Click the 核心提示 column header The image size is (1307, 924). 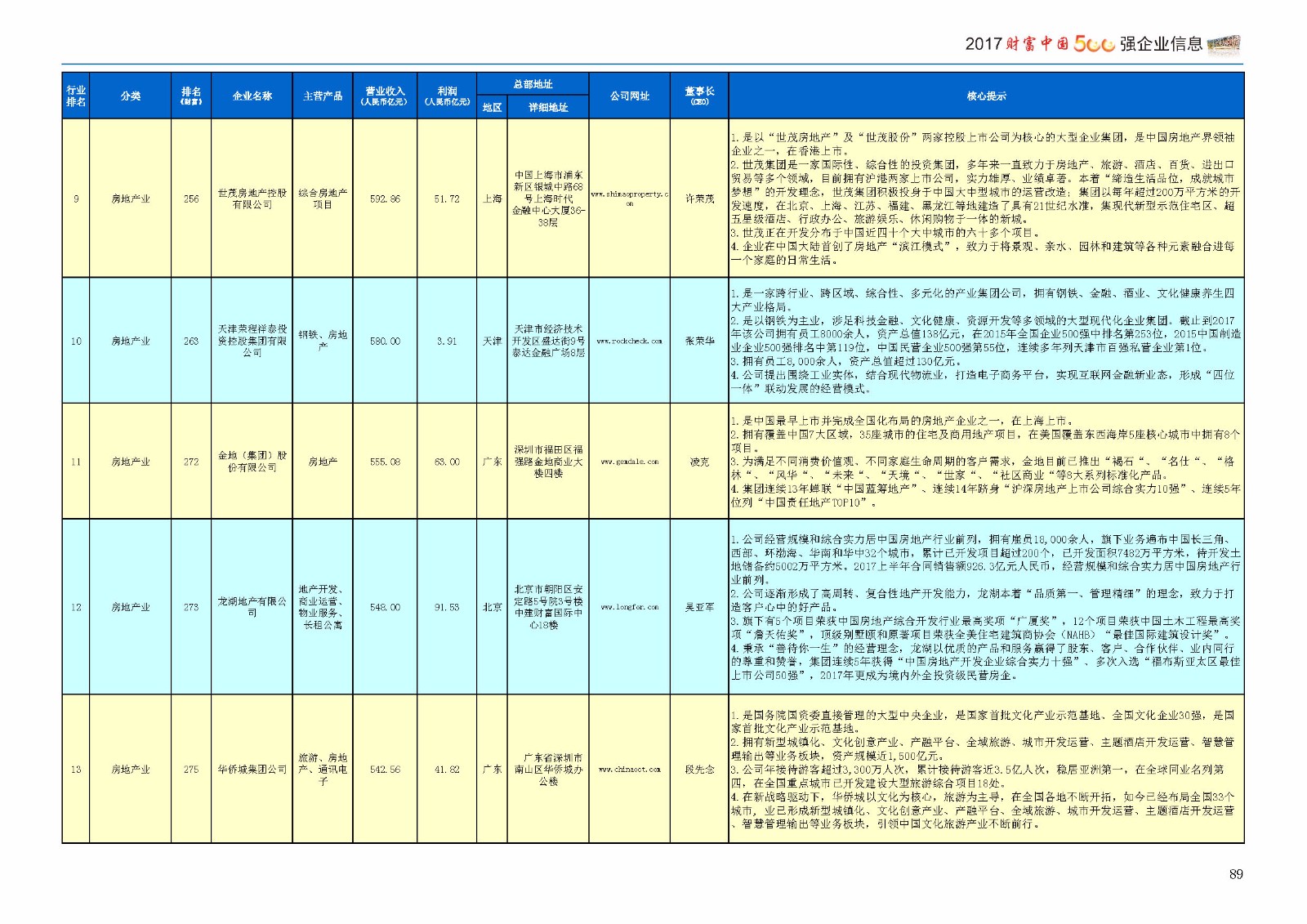click(x=986, y=96)
